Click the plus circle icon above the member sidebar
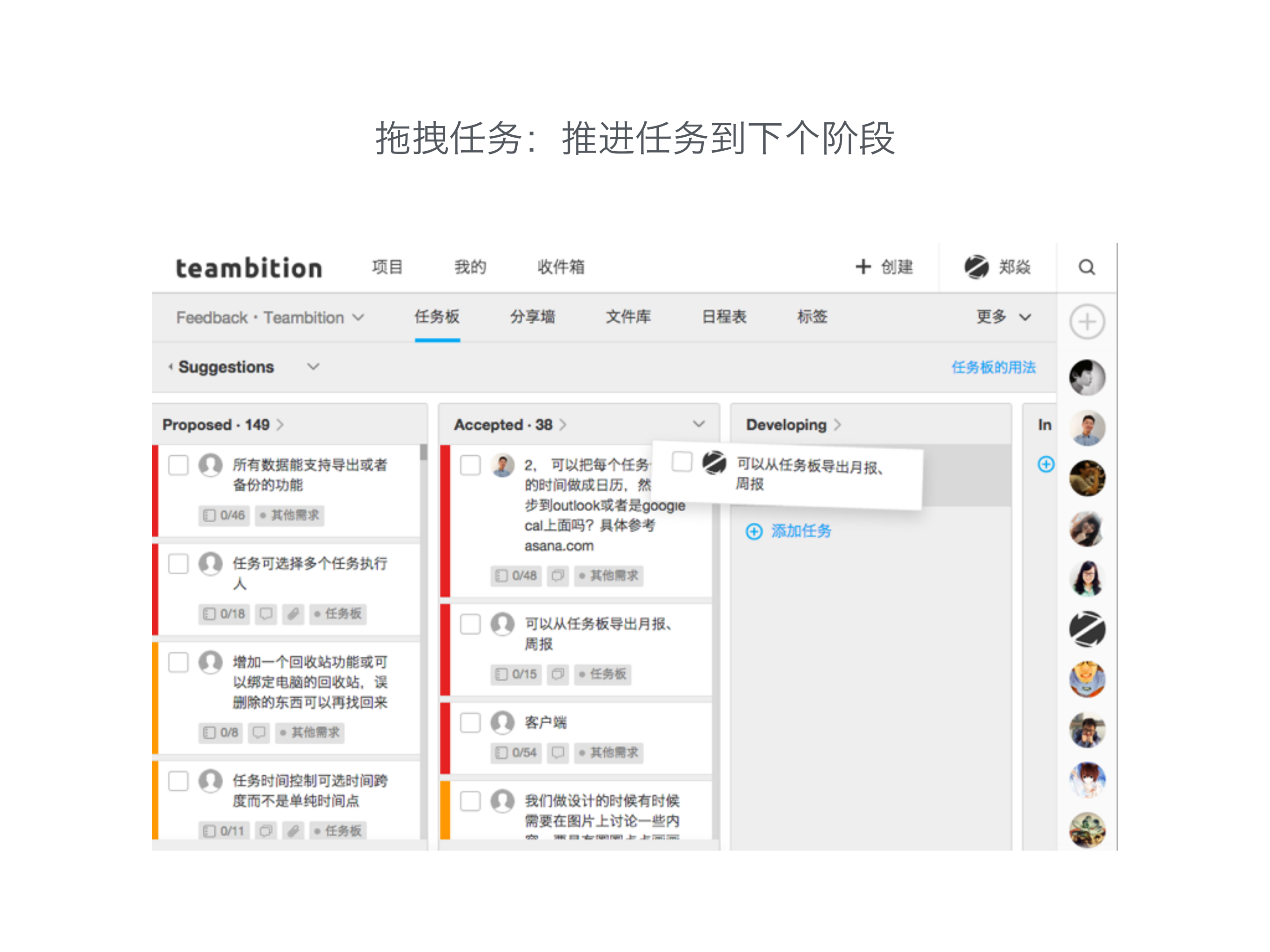1270x952 pixels. point(1087,322)
